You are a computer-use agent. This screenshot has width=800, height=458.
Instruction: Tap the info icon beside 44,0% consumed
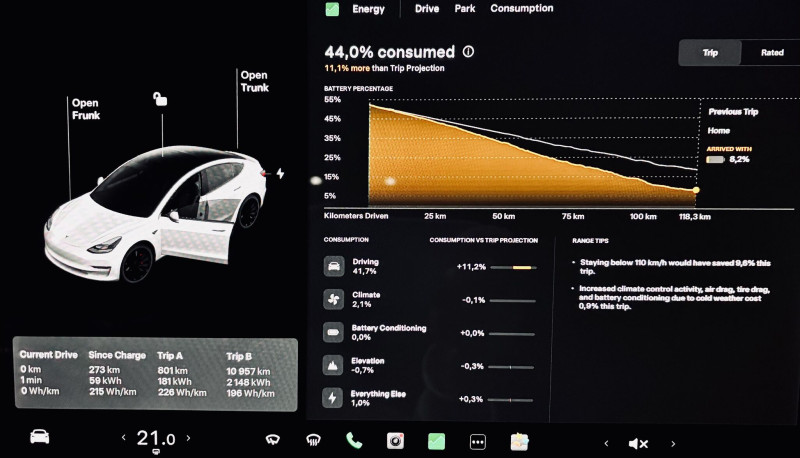(468, 52)
